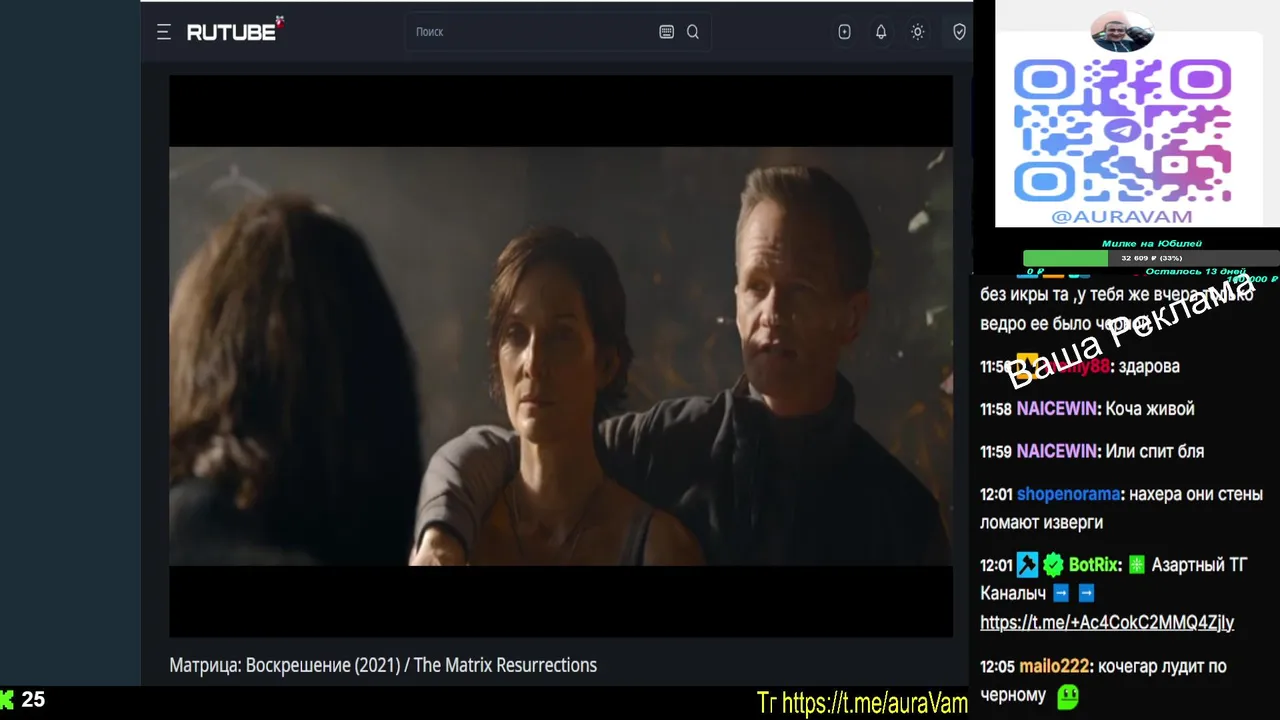Screen dimensions: 1280x720
Task: Click the shield icon in Rutube header
Action: (x=959, y=32)
